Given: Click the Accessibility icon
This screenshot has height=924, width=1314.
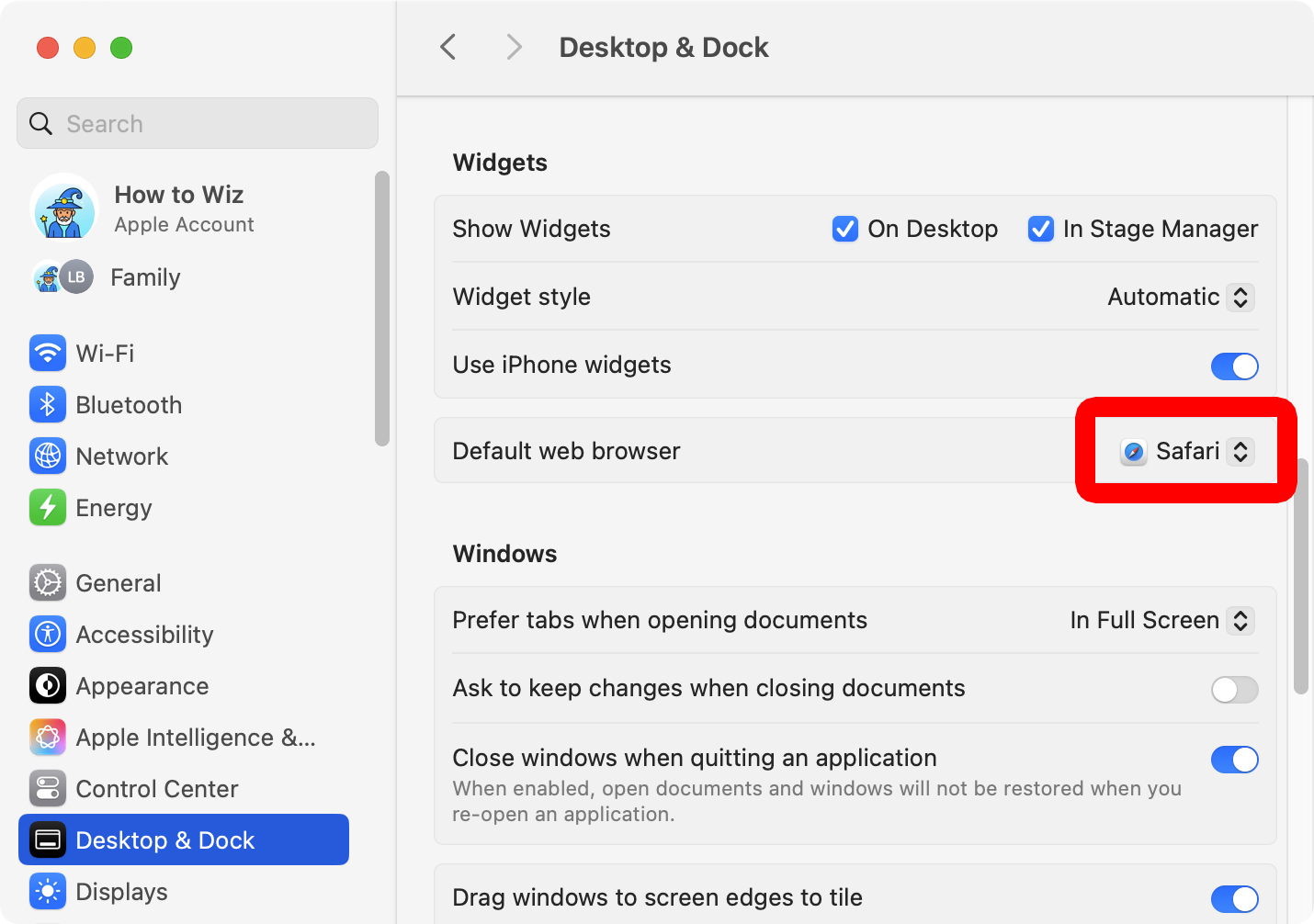Looking at the screenshot, I should point(48,634).
